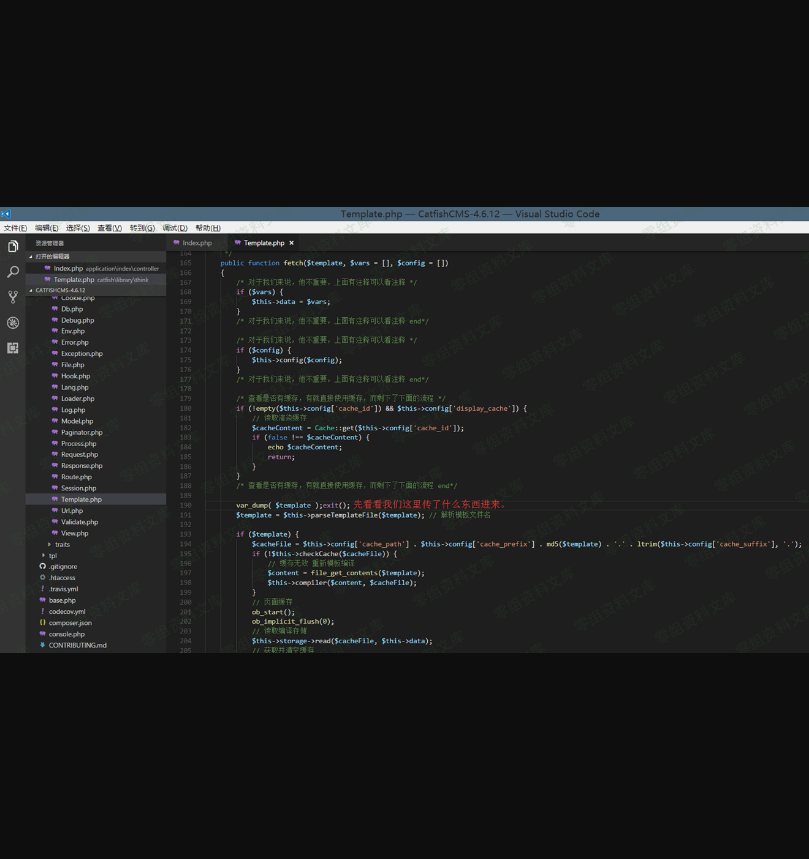Collapse the open editors section
Screen dimensions: 809x859
52,257
